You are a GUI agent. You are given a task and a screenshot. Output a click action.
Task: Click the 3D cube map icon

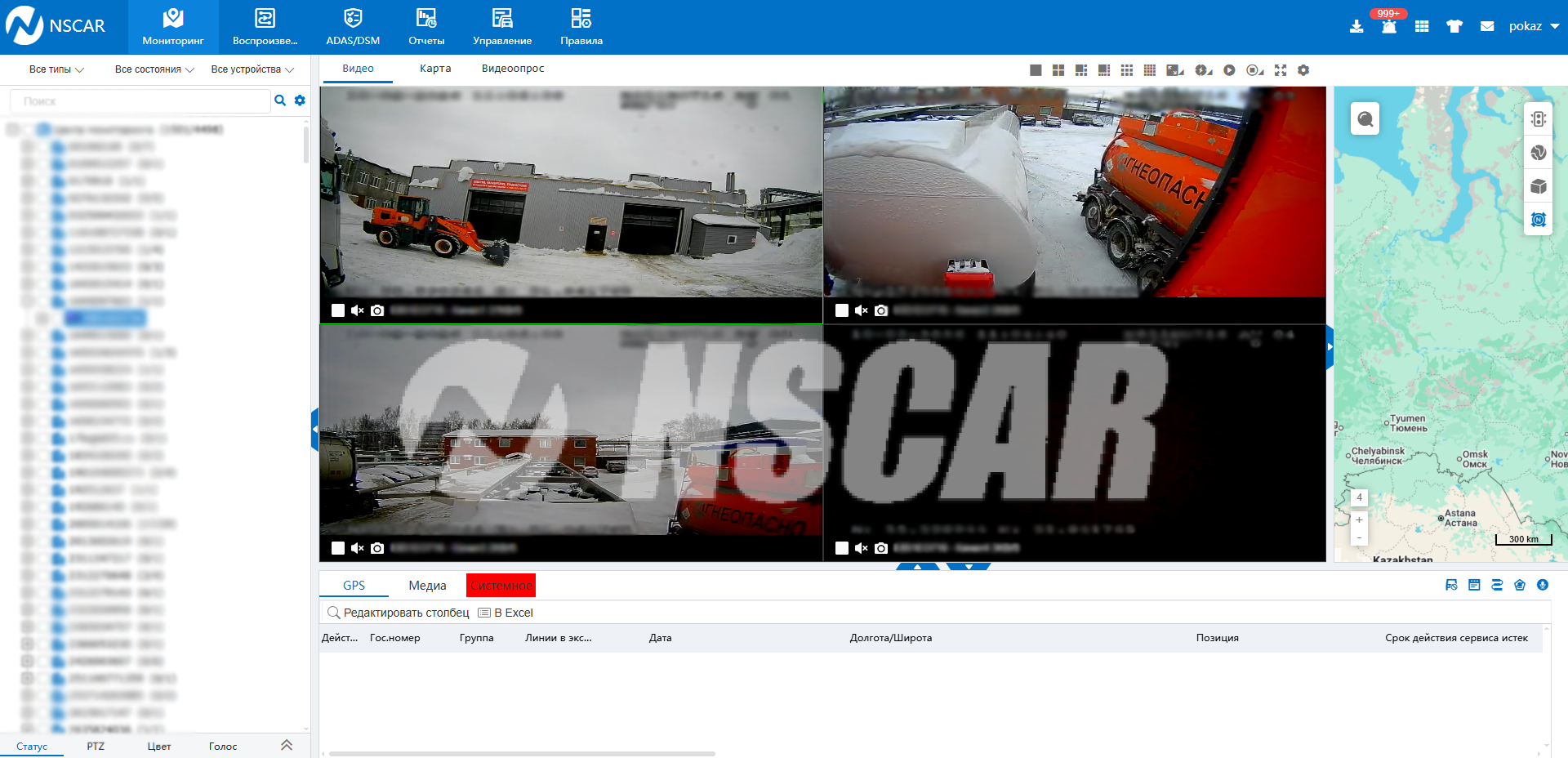(1539, 186)
